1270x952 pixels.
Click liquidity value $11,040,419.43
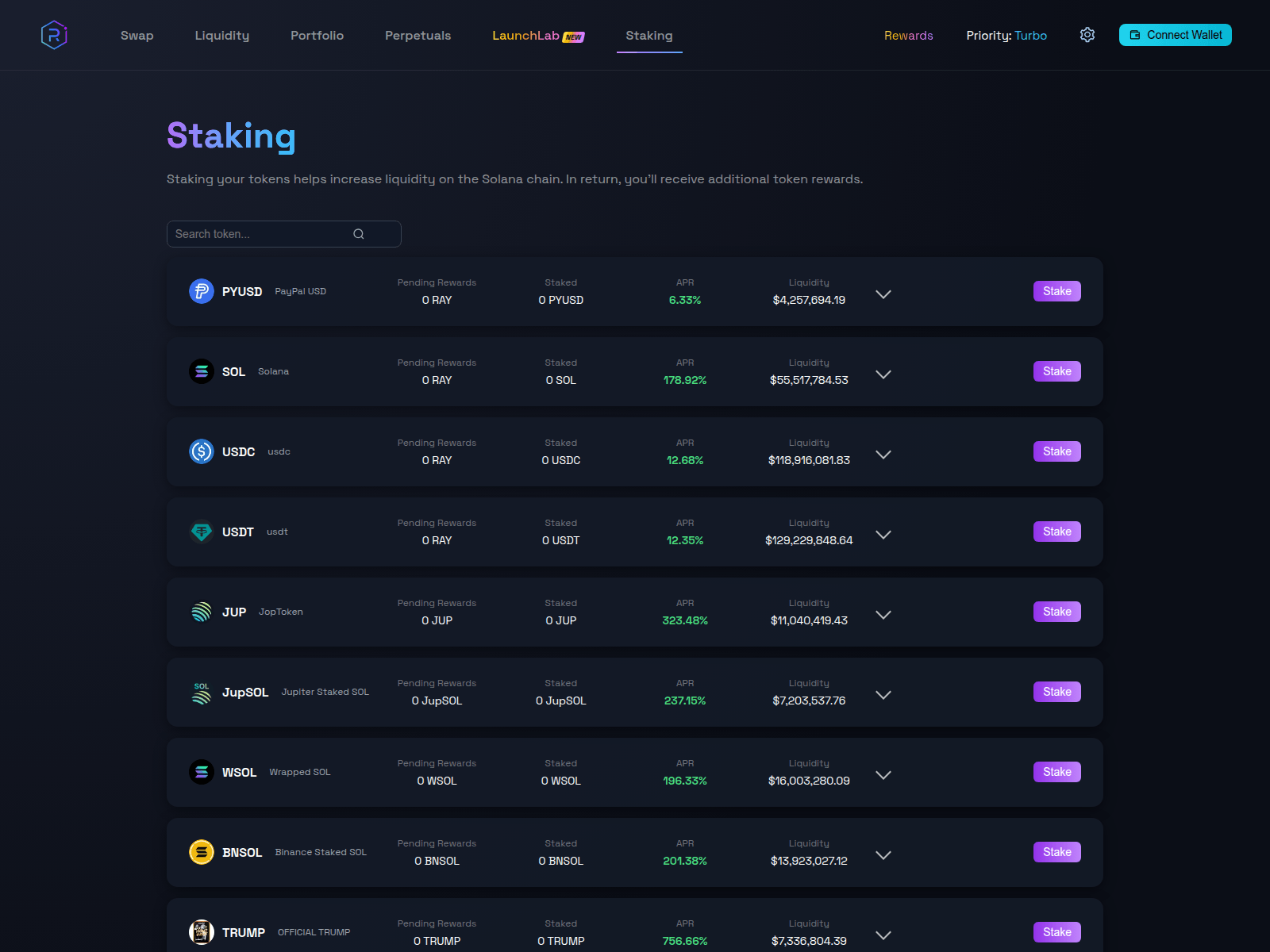pyautogui.click(x=809, y=620)
